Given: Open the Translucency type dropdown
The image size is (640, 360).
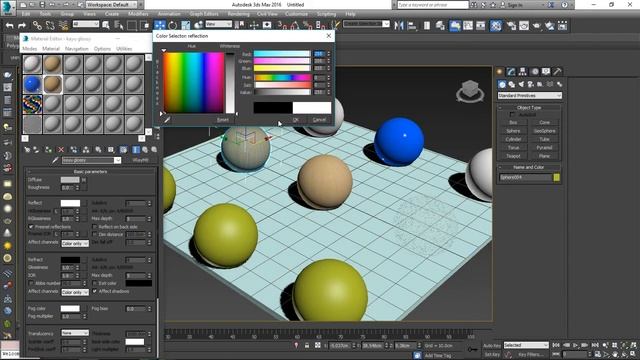Looking at the screenshot, I should tap(75, 333).
